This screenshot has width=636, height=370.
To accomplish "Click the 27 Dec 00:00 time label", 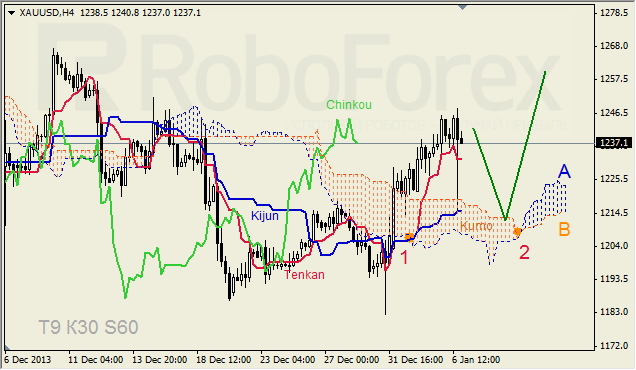I will click(x=351, y=360).
